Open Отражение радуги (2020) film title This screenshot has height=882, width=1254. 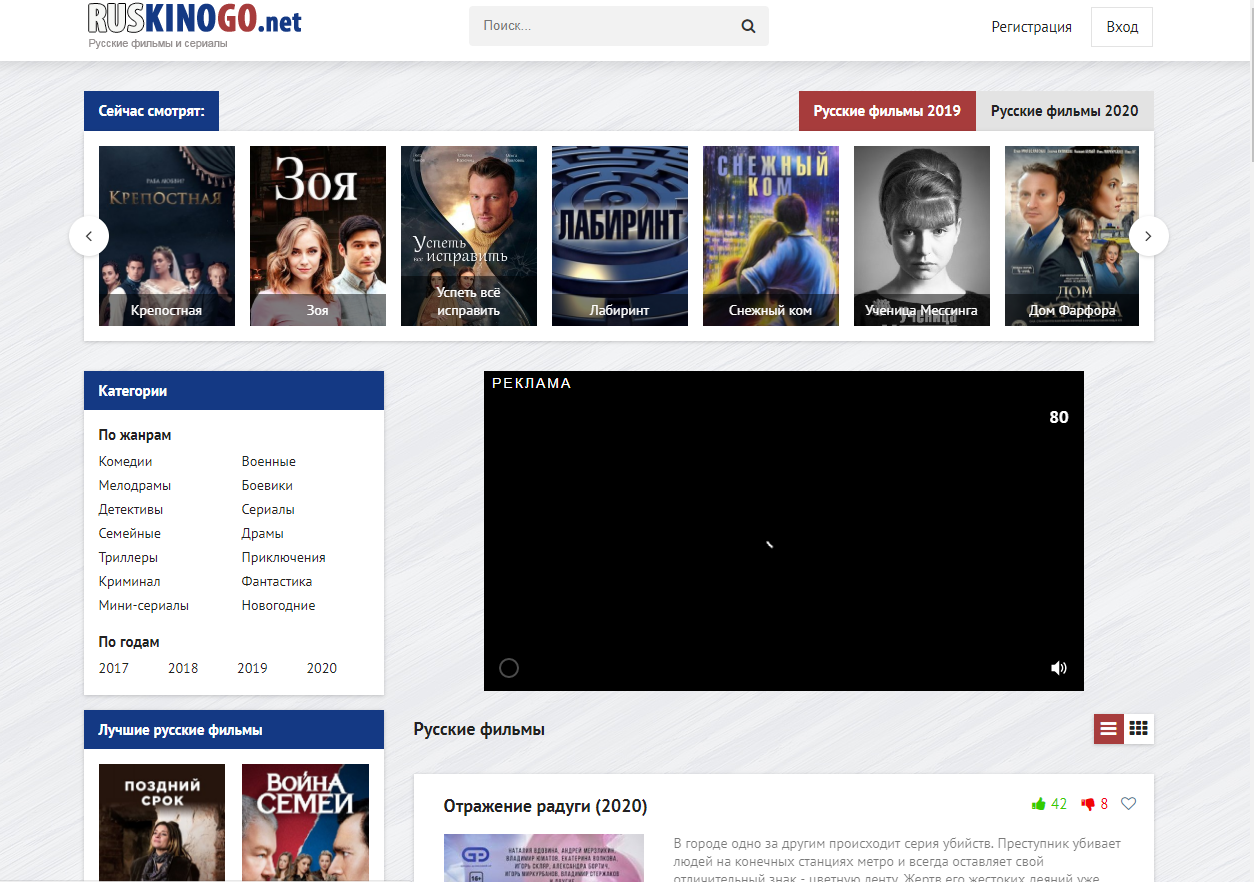(545, 806)
